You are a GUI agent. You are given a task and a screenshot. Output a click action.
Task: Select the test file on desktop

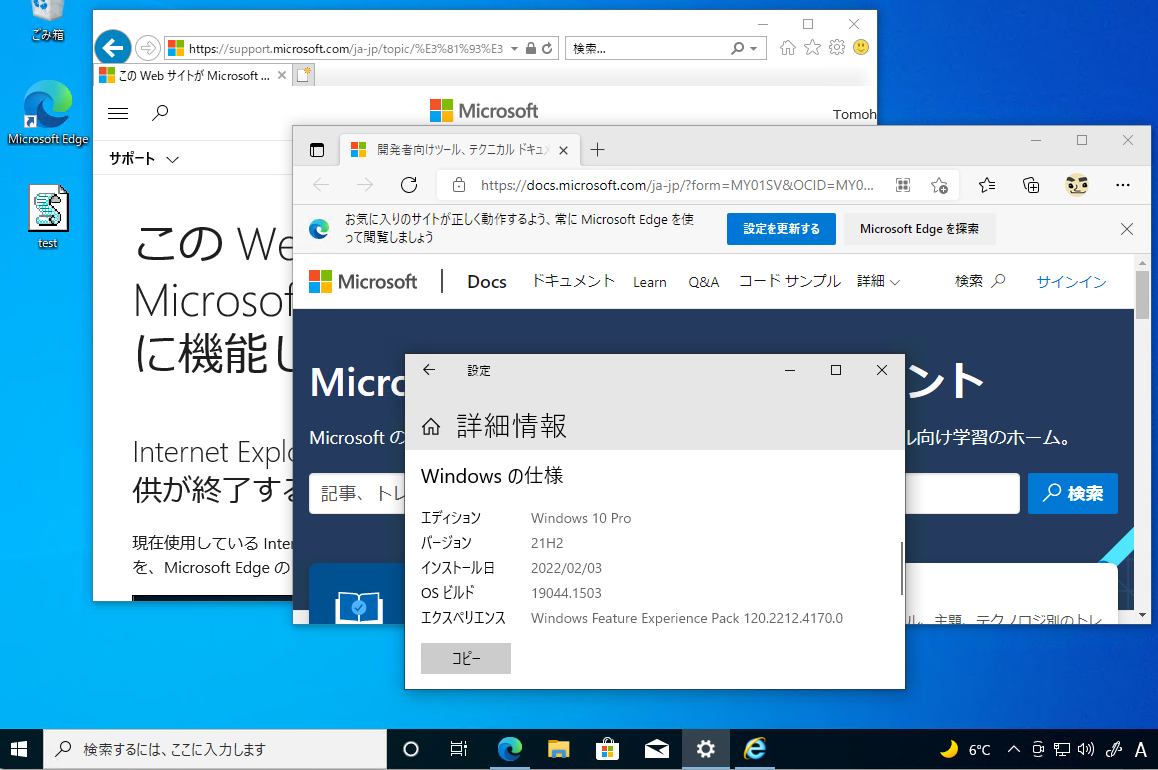pyautogui.click(x=48, y=216)
